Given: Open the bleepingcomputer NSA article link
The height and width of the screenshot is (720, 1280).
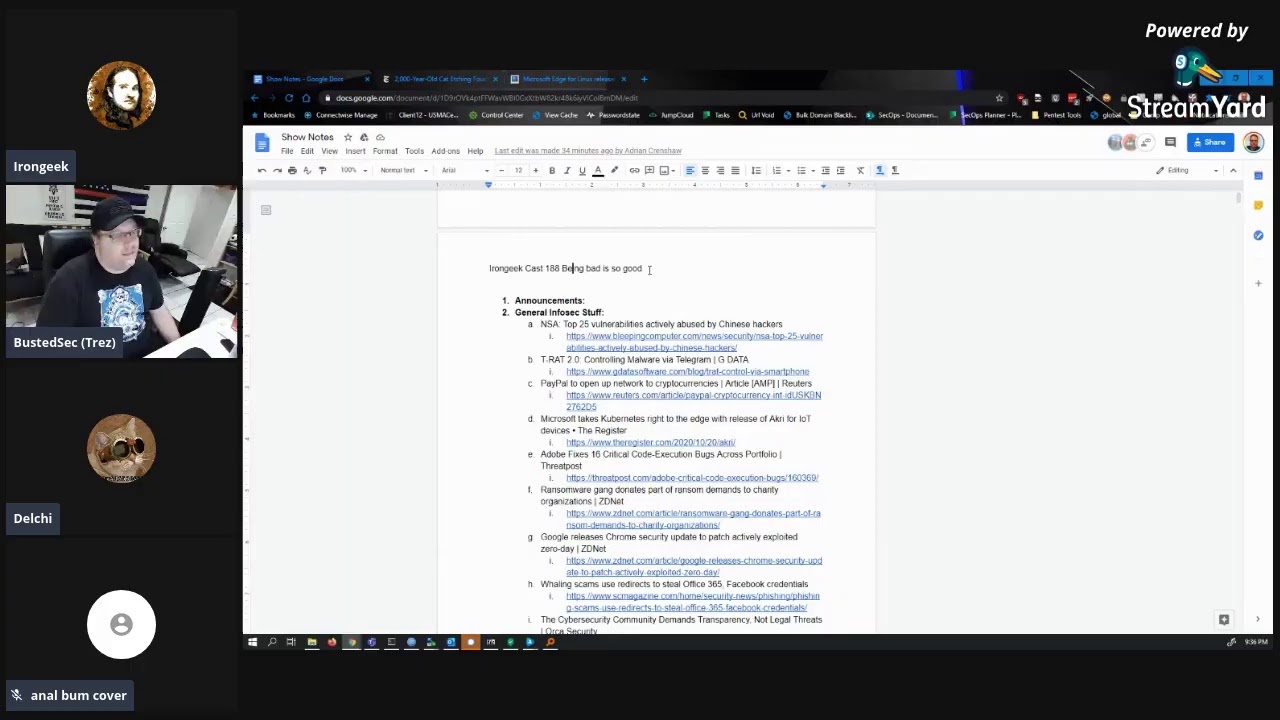Looking at the screenshot, I should click(x=694, y=342).
